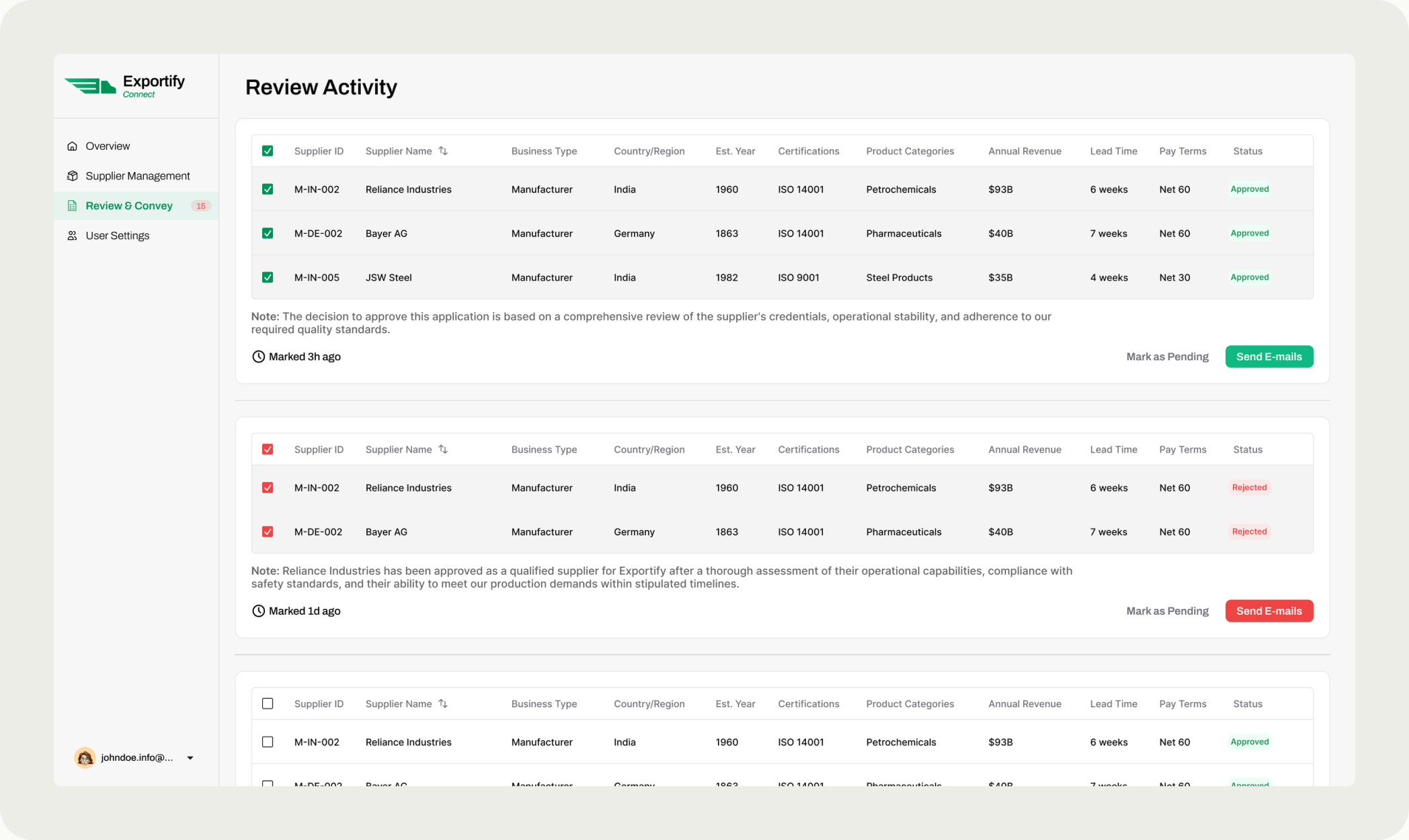Open Supplier Management section
Image resolution: width=1409 pixels, height=840 pixels.
pyautogui.click(x=136, y=176)
